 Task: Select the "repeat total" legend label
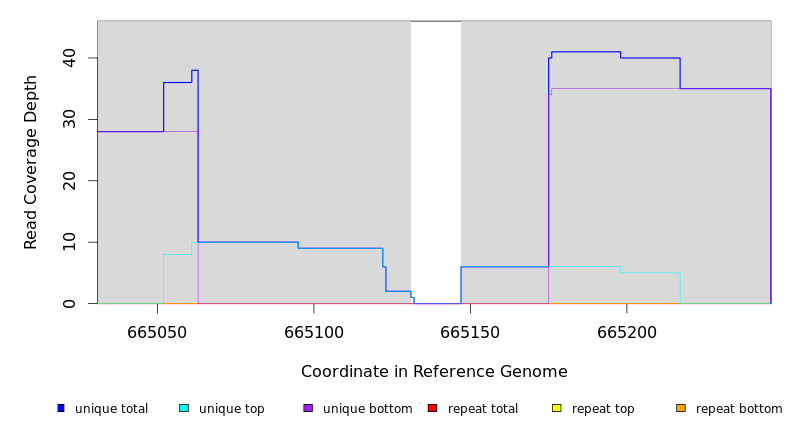483,409
